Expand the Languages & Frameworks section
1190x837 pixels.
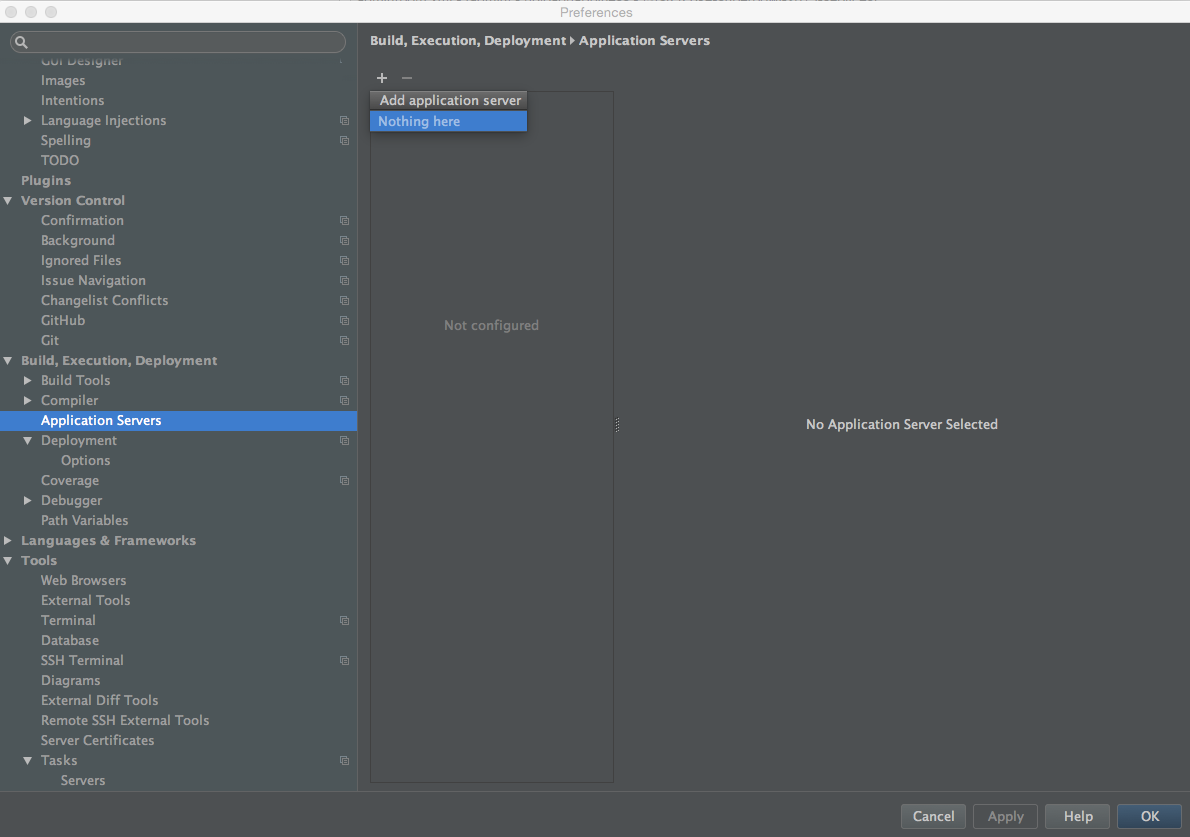8,541
